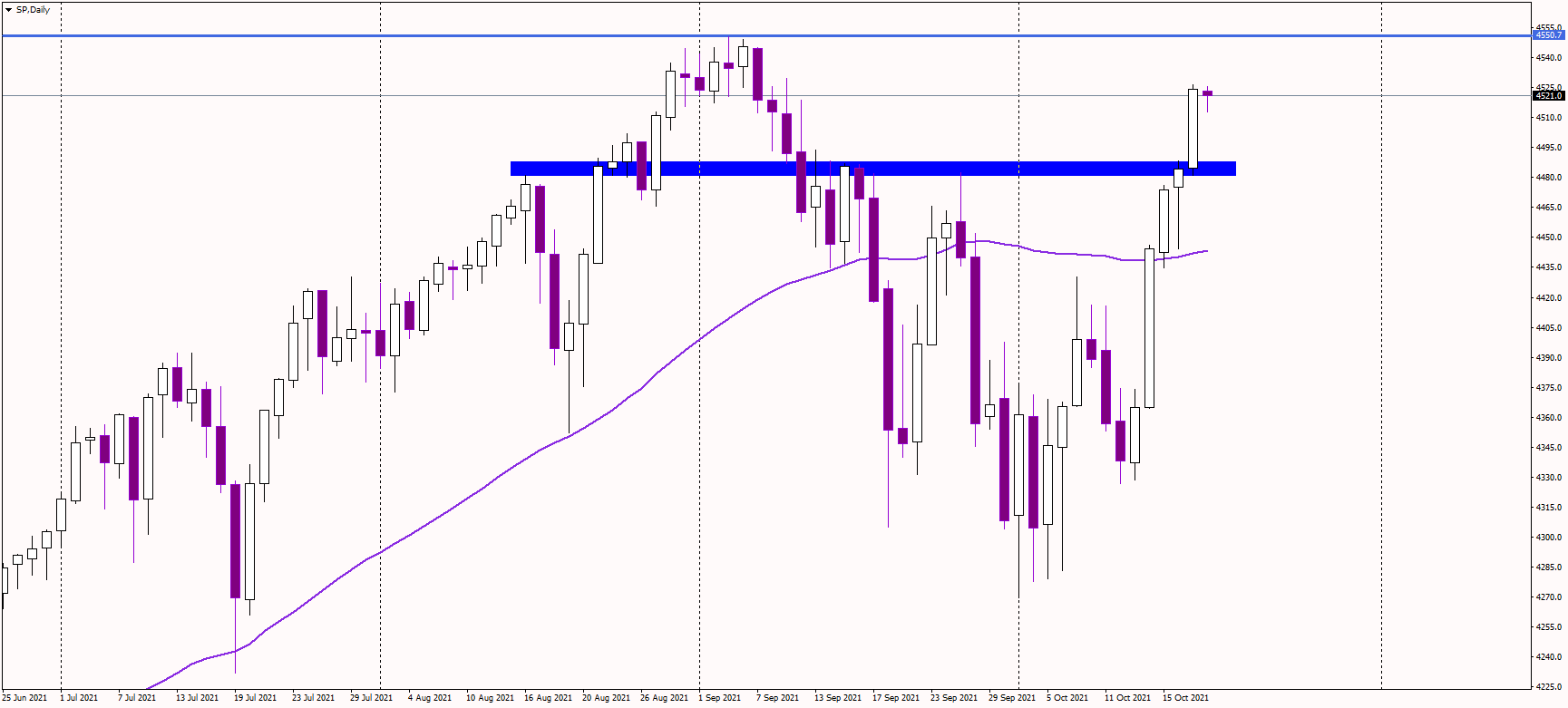Screen dimensions: 1568x708
Task: Click the 4345.0 price axis label
Action: (1549, 448)
